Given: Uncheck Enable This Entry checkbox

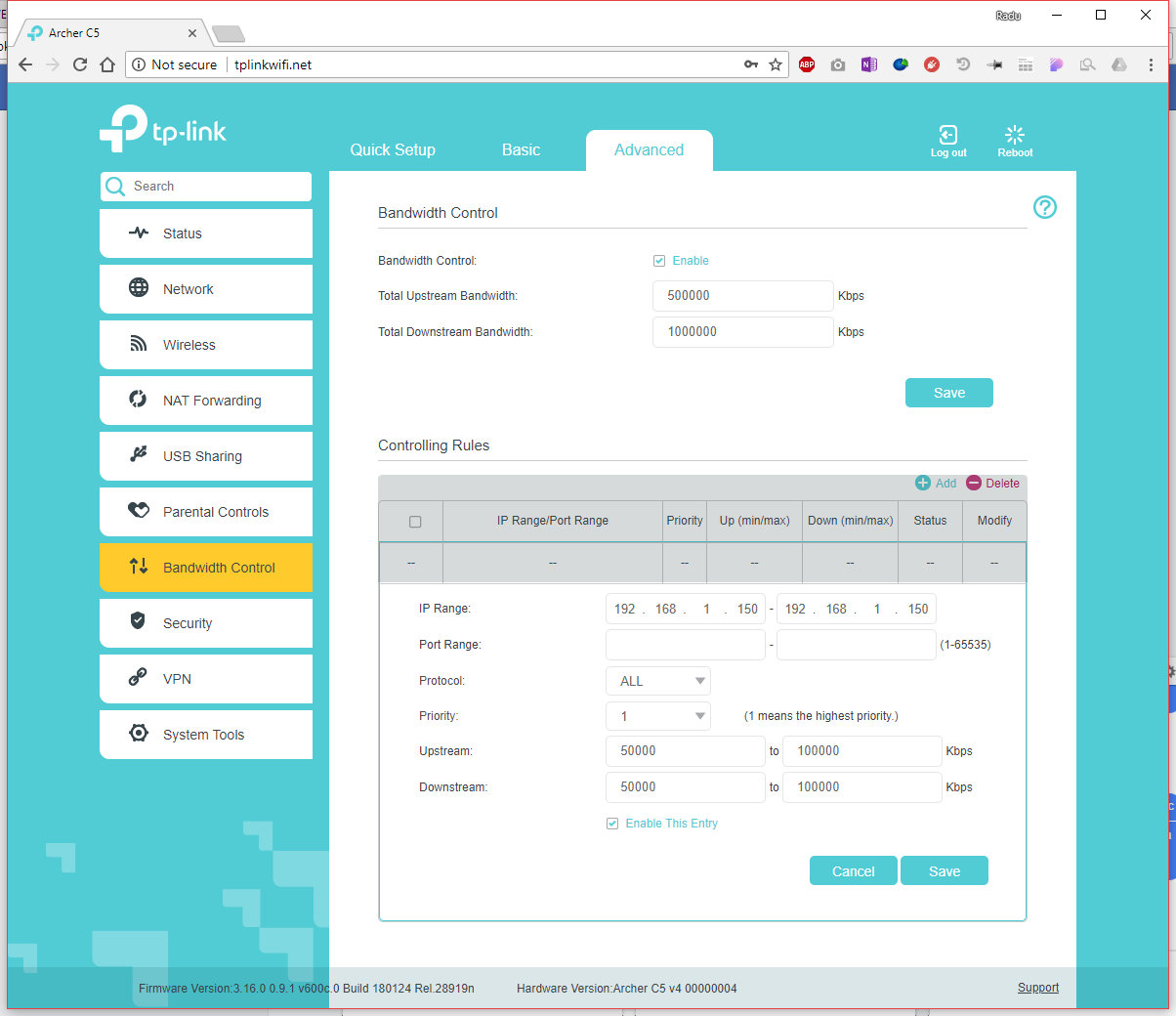Looking at the screenshot, I should (x=612, y=824).
